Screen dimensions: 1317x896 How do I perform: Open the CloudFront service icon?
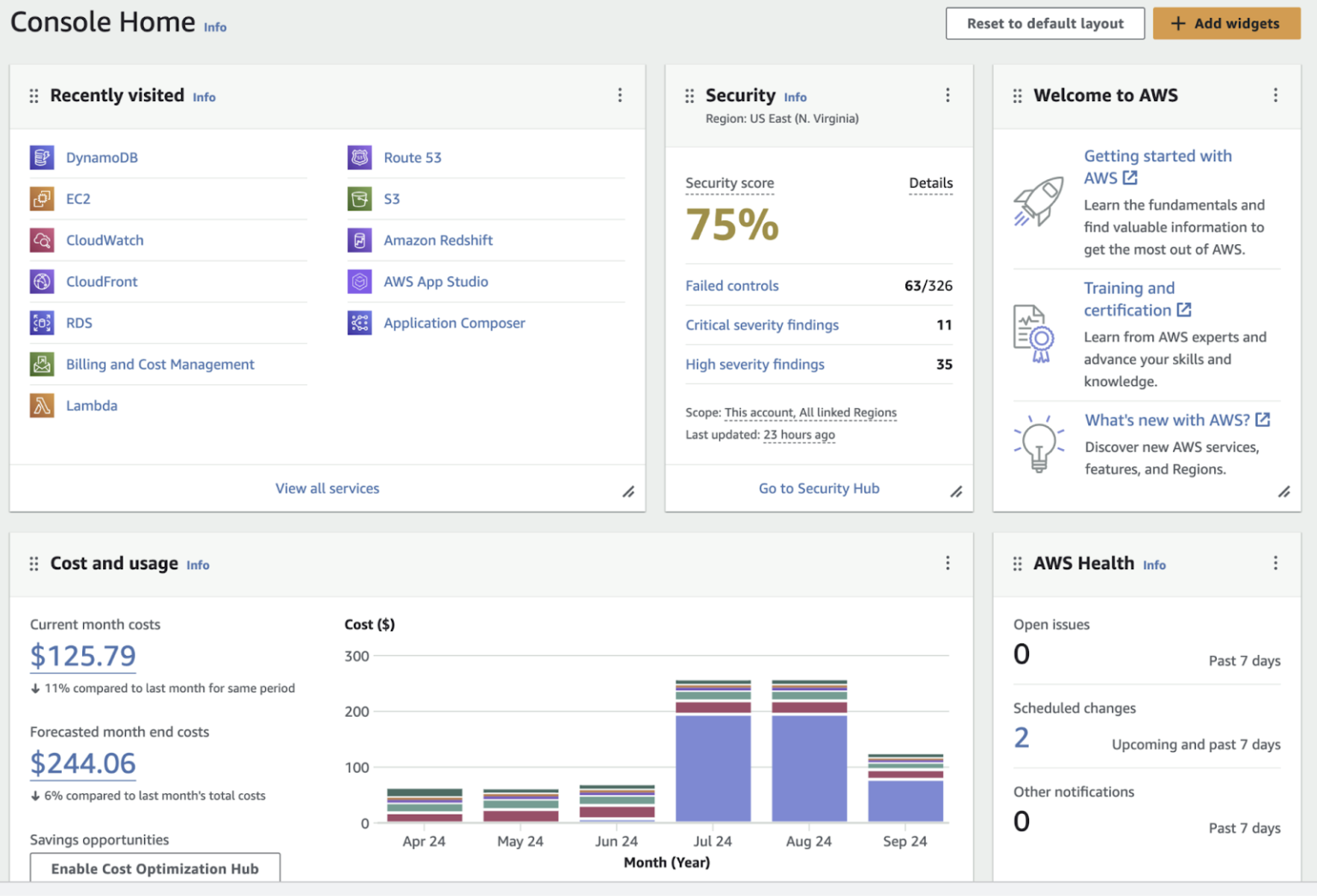42,281
